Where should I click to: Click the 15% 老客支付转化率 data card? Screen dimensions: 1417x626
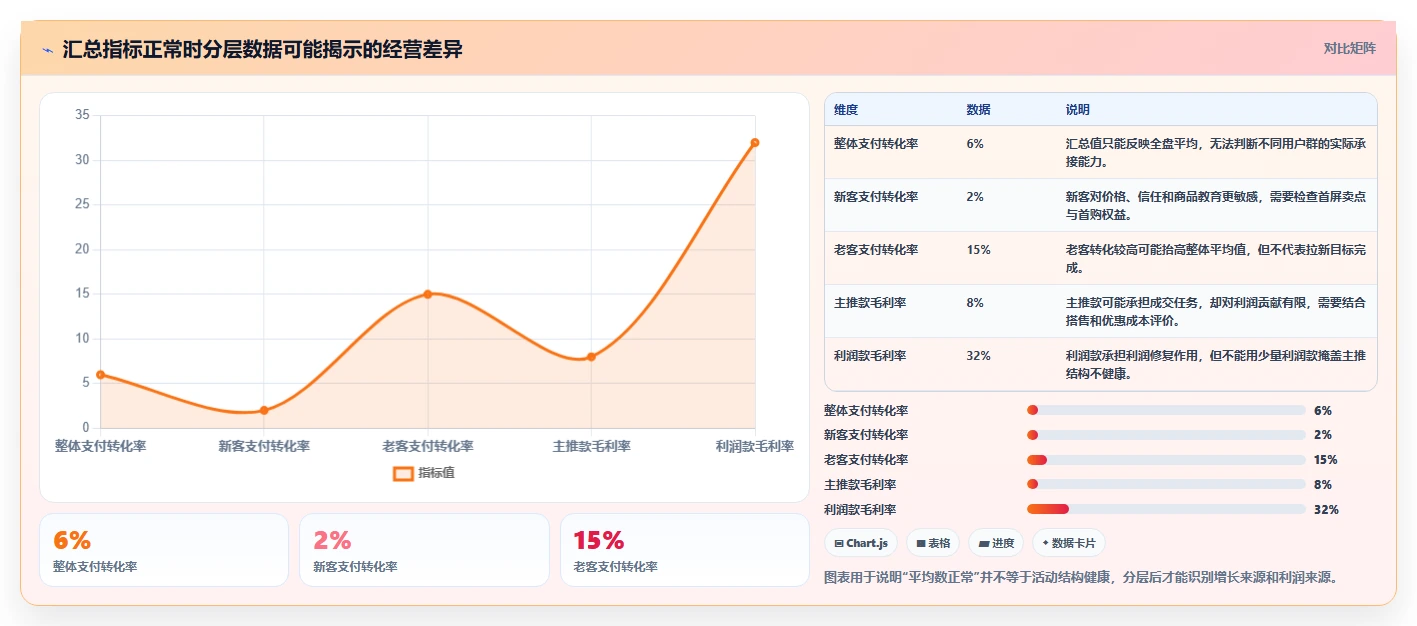click(684, 550)
